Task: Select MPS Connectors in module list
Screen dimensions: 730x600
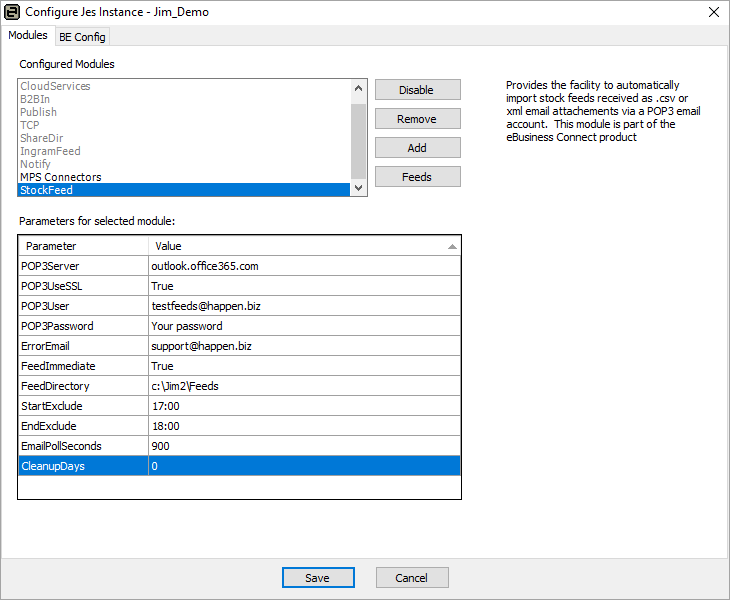Action: 60,177
